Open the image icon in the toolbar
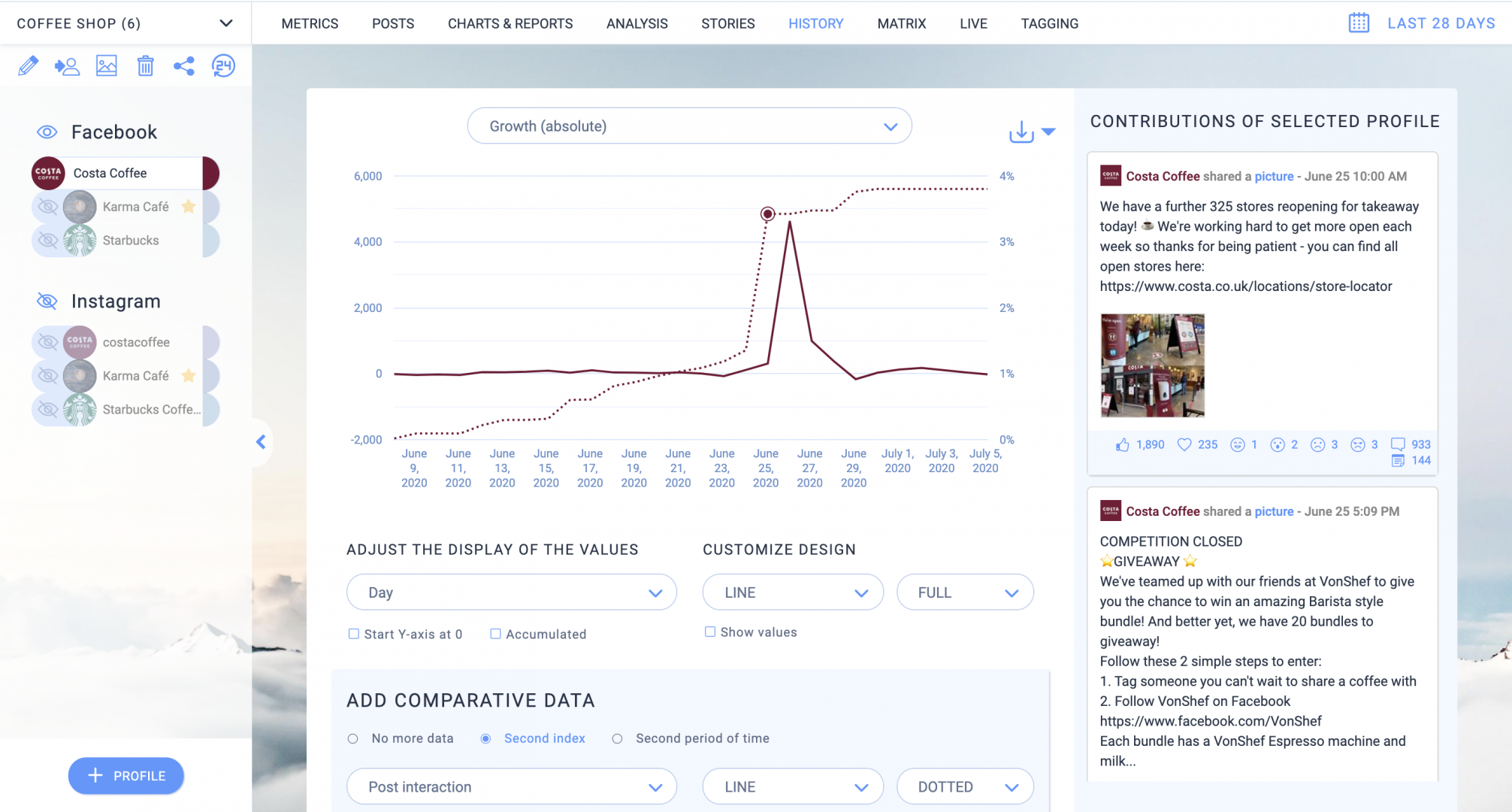The height and width of the screenshot is (812, 1512). [106, 66]
